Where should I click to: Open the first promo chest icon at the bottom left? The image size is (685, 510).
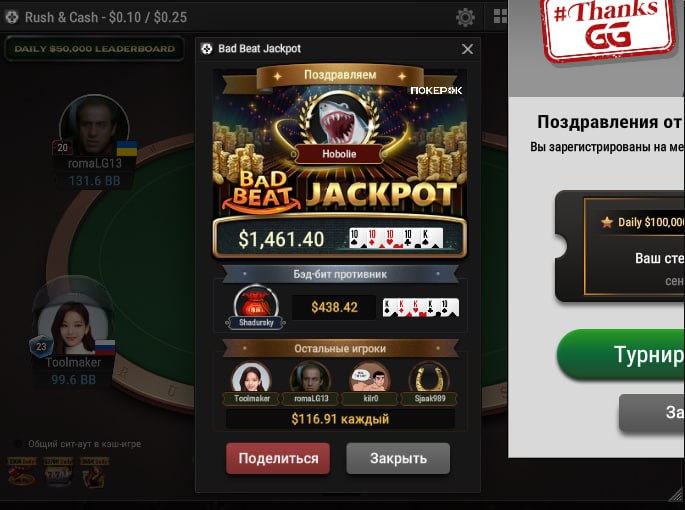click(22, 473)
